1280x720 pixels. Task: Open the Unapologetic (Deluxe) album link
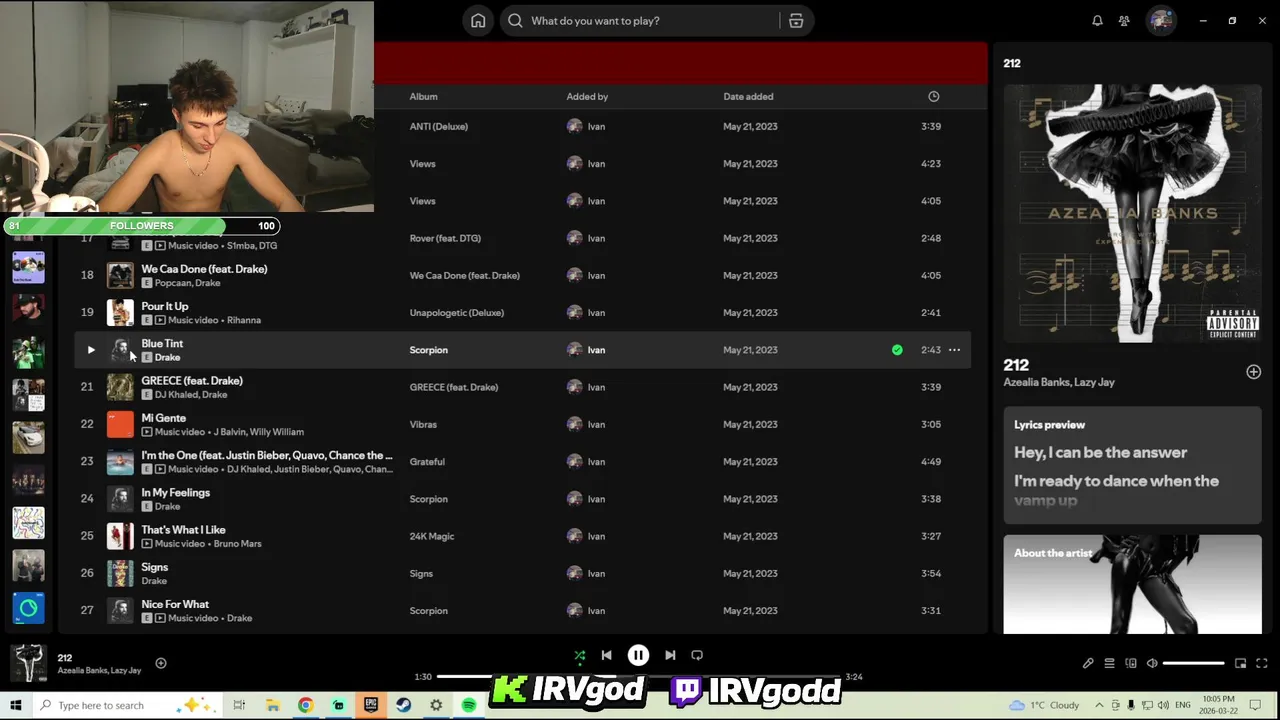pyautogui.click(x=456, y=313)
